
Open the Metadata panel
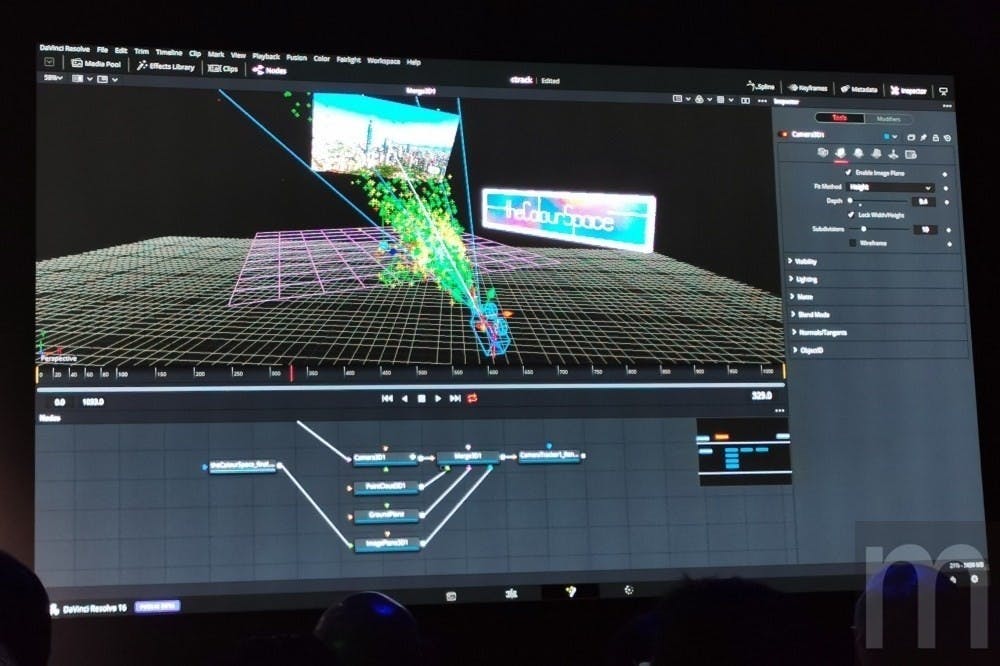[x=858, y=89]
